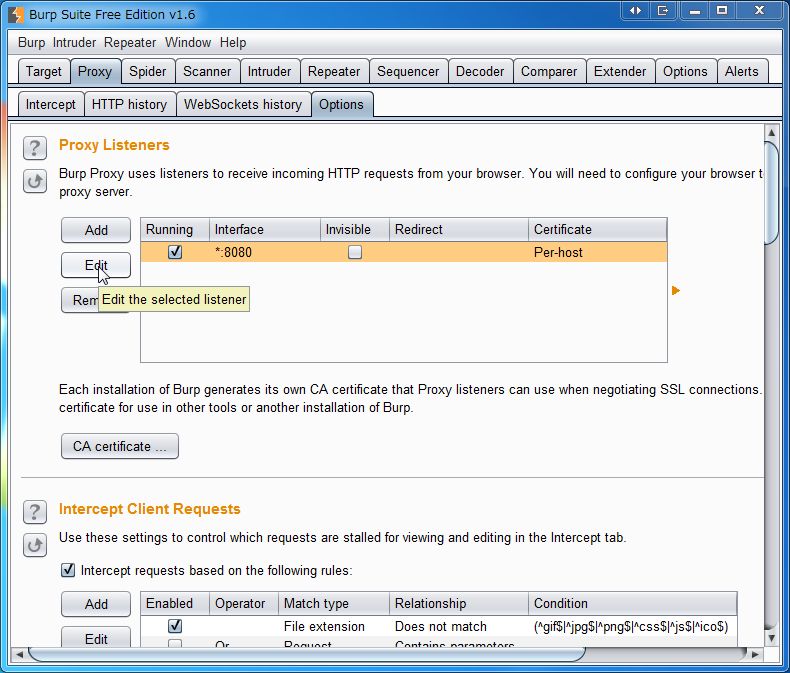Click the Condition column header
The height and width of the screenshot is (673, 790).
[632, 603]
